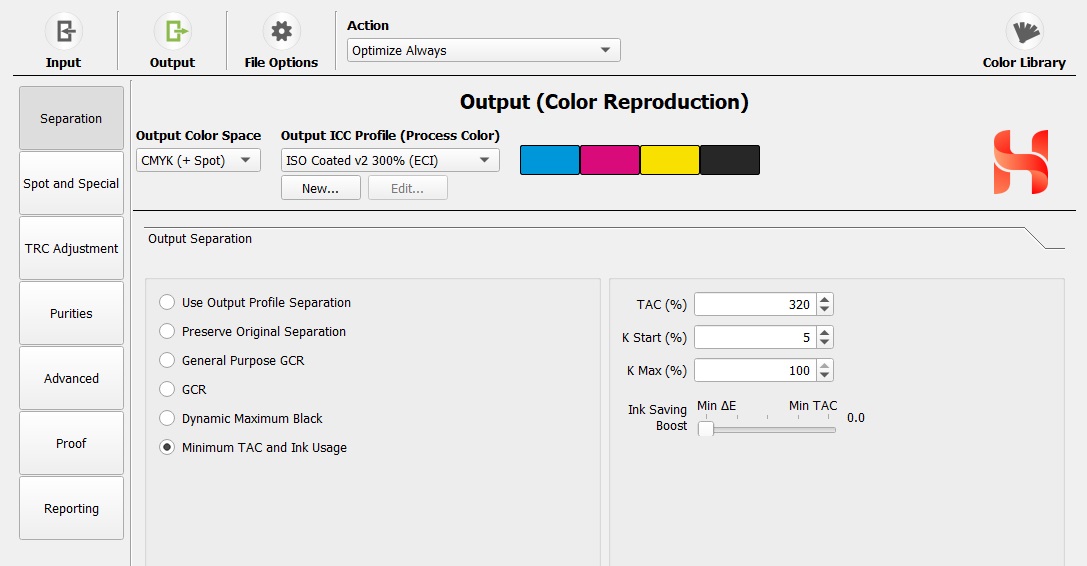Choose Dynamic Maximum Black radio button

167,418
